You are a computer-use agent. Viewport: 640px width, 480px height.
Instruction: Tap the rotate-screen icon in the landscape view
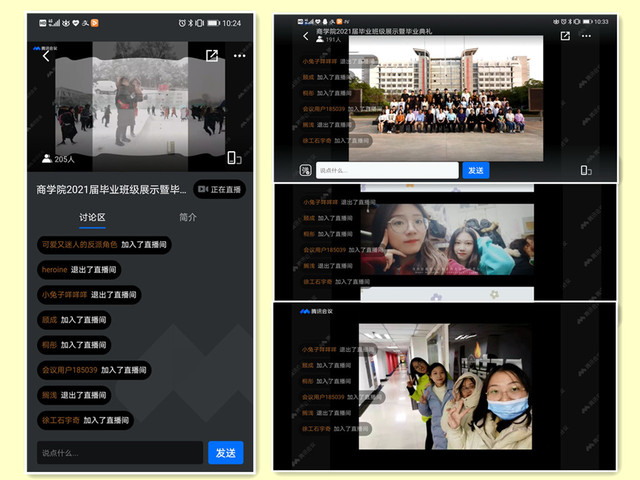click(x=586, y=170)
